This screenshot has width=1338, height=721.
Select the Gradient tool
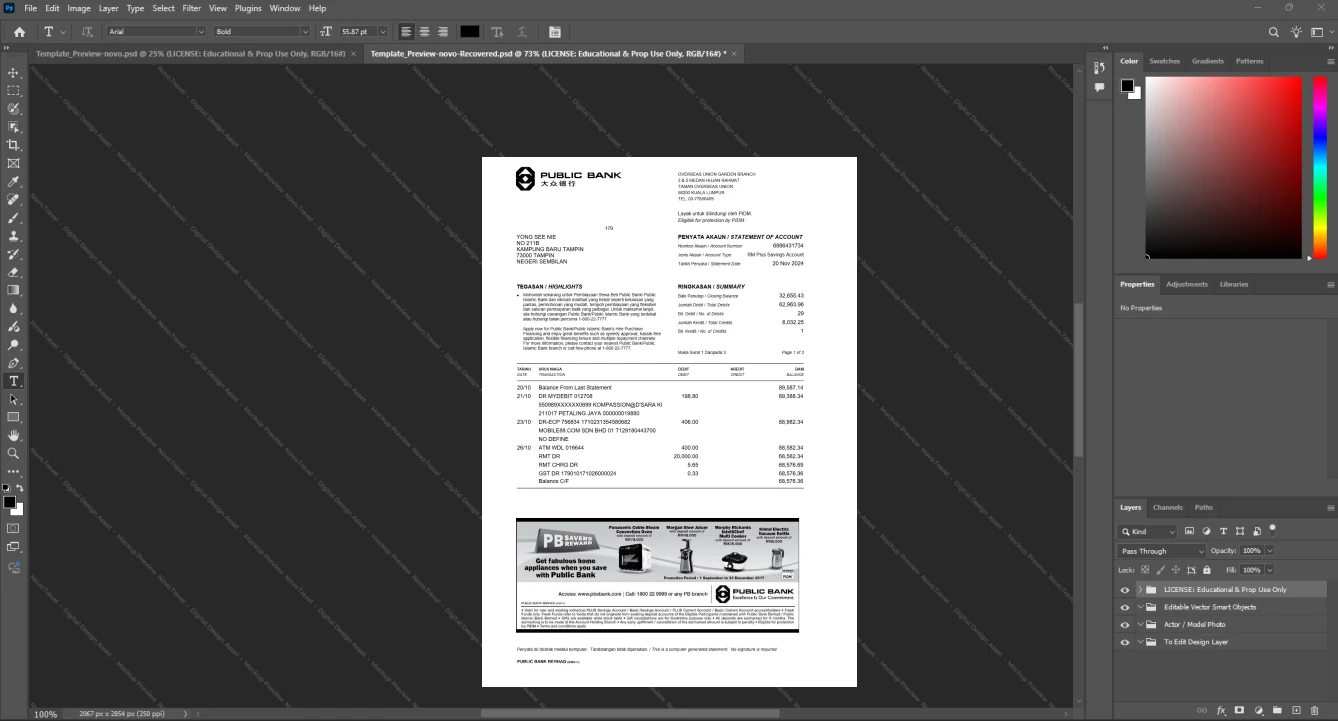pyautogui.click(x=13, y=290)
